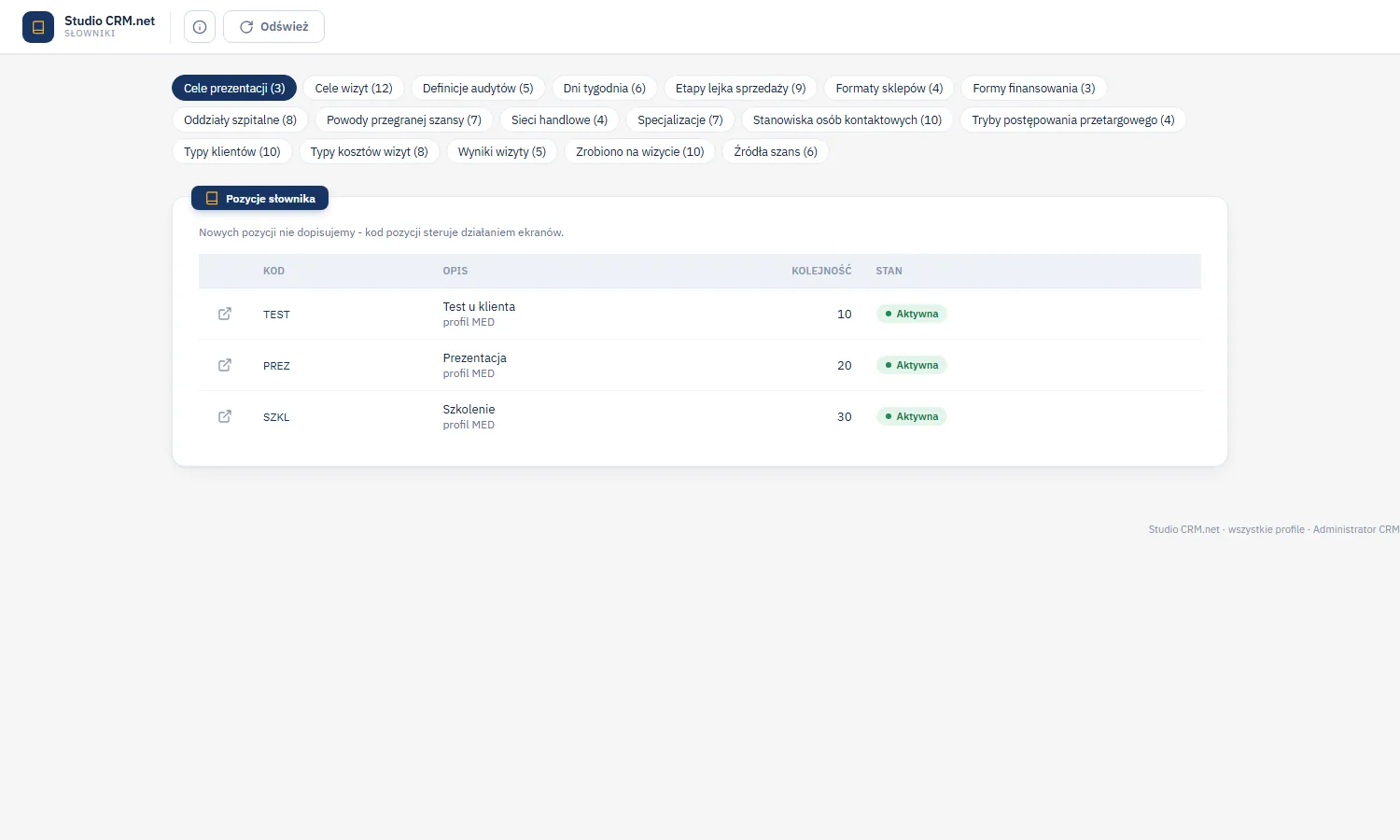Viewport: 1400px width, 840px height.
Task: Open Oddziały szpitalne (8) dictionary
Action: click(x=240, y=119)
